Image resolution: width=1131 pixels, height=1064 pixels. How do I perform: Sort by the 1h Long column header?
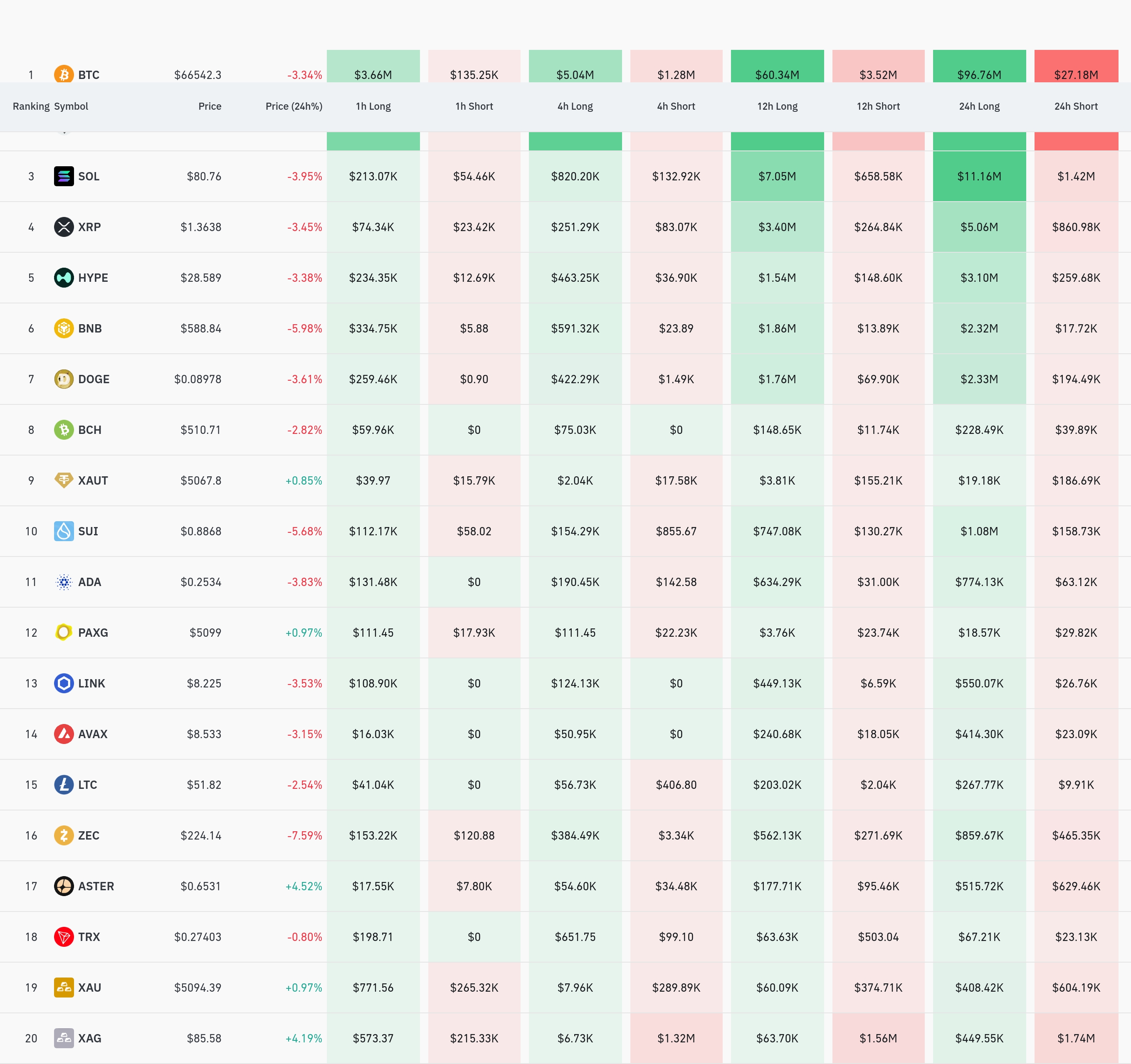coord(373,106)
